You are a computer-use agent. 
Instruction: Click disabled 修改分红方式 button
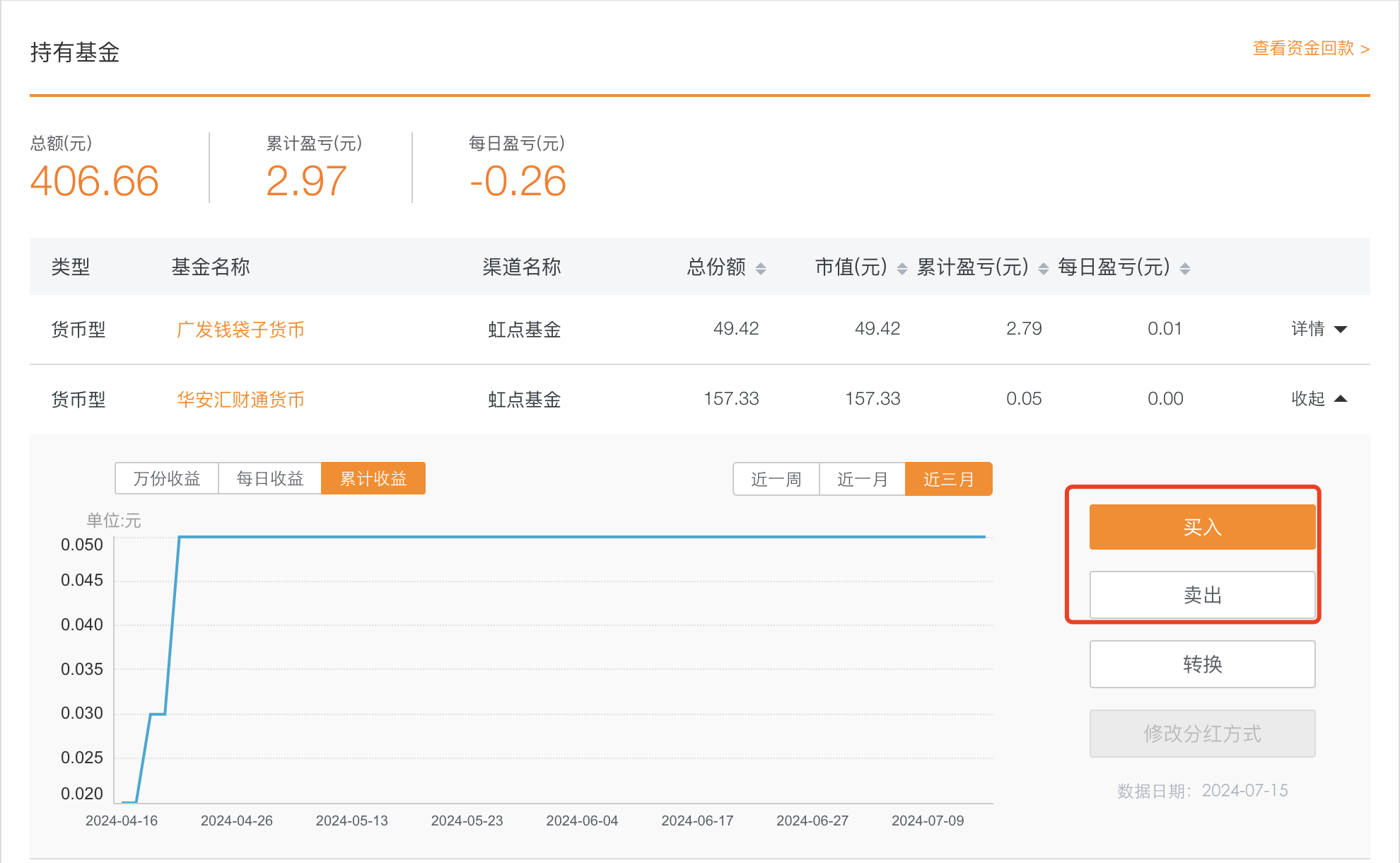(x=1203, y=734)
